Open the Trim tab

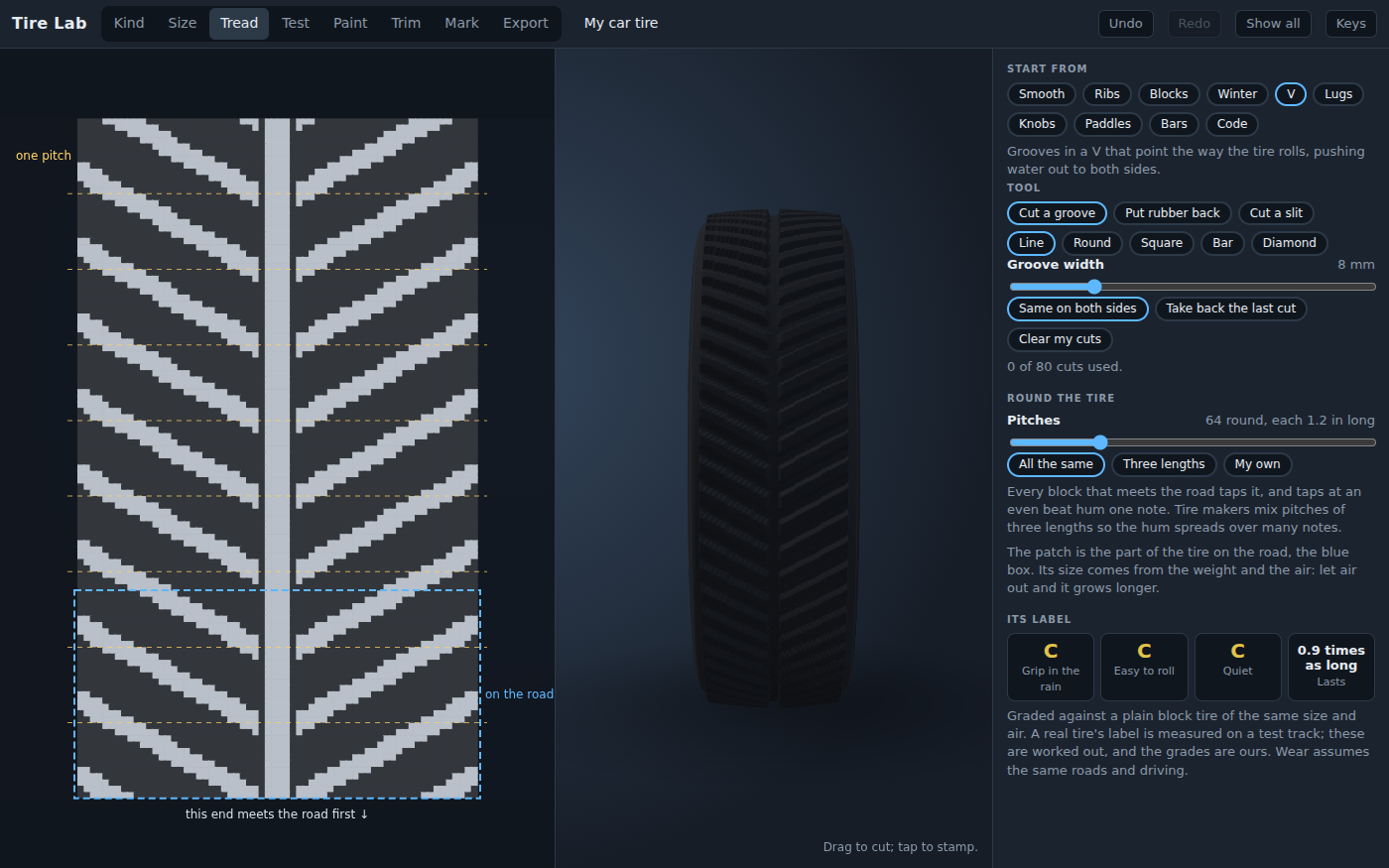click(x=406, y=23)
